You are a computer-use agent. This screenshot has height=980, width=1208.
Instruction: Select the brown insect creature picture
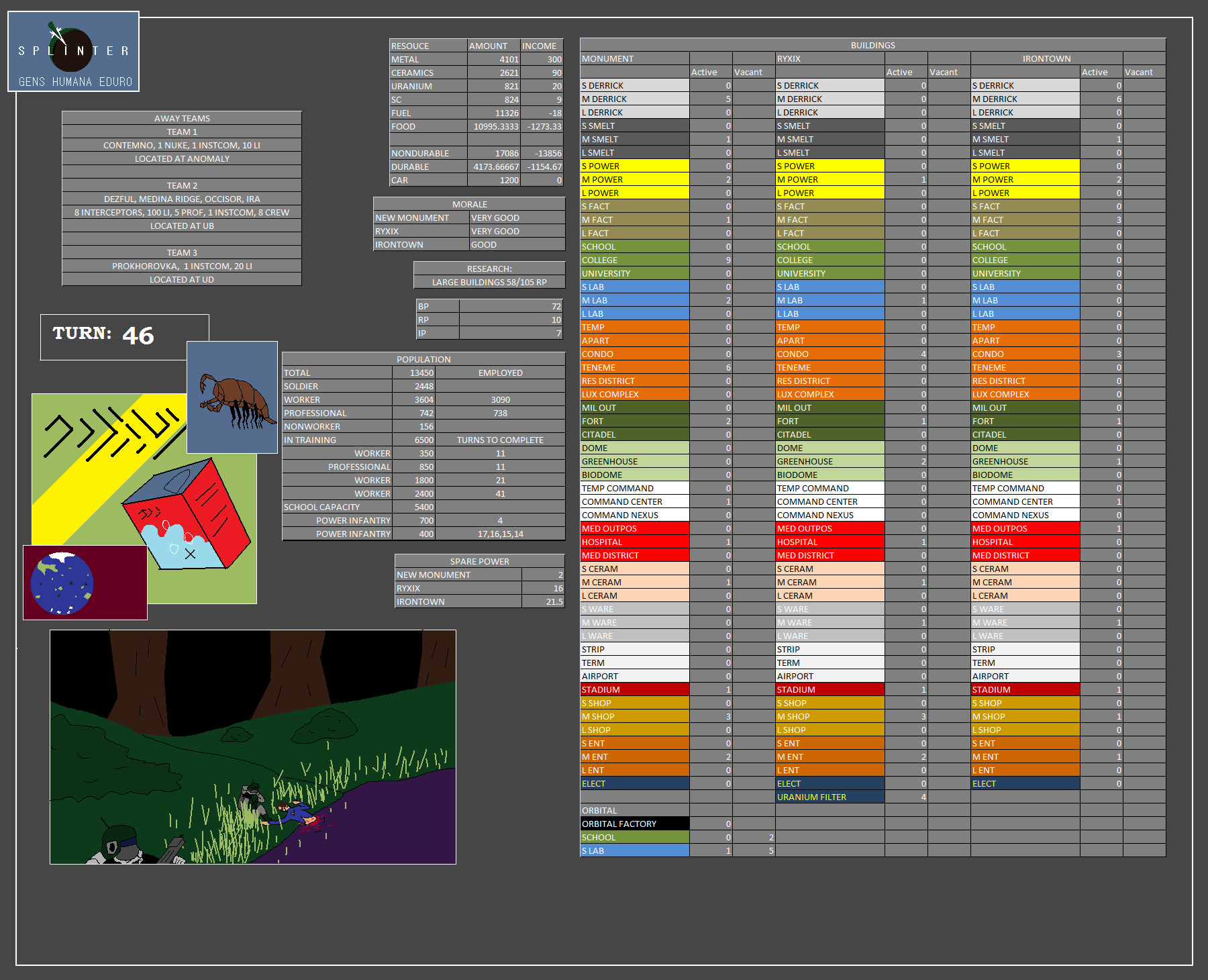[x=232, y=397]
